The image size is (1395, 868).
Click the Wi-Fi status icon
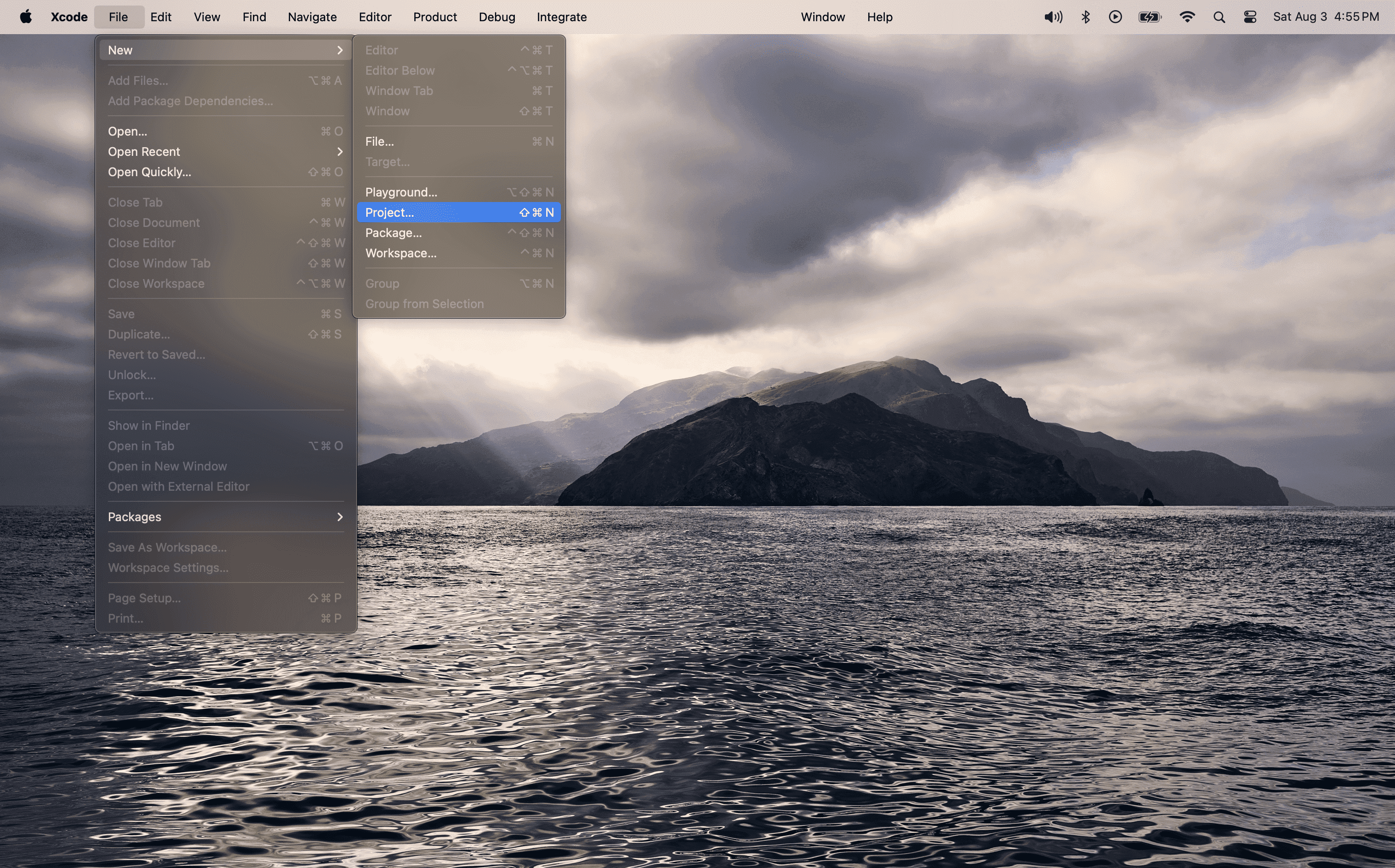[1186, 17]
